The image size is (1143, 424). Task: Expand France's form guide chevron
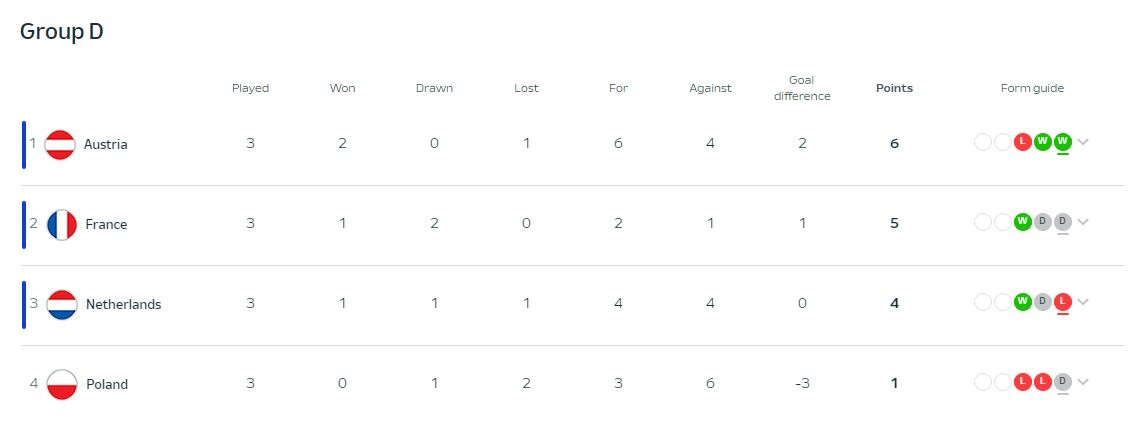point(1083,222)
